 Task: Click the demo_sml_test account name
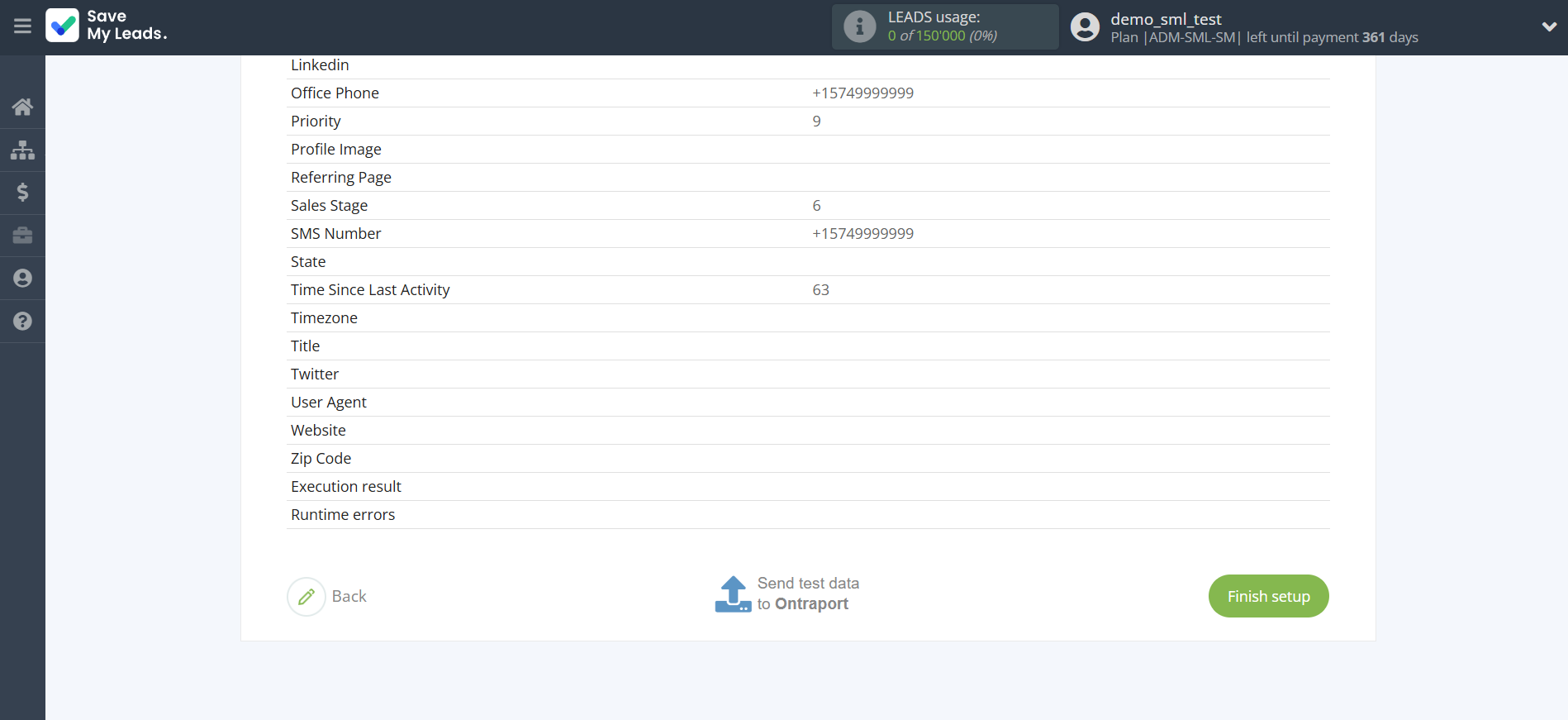(1166, 19)
